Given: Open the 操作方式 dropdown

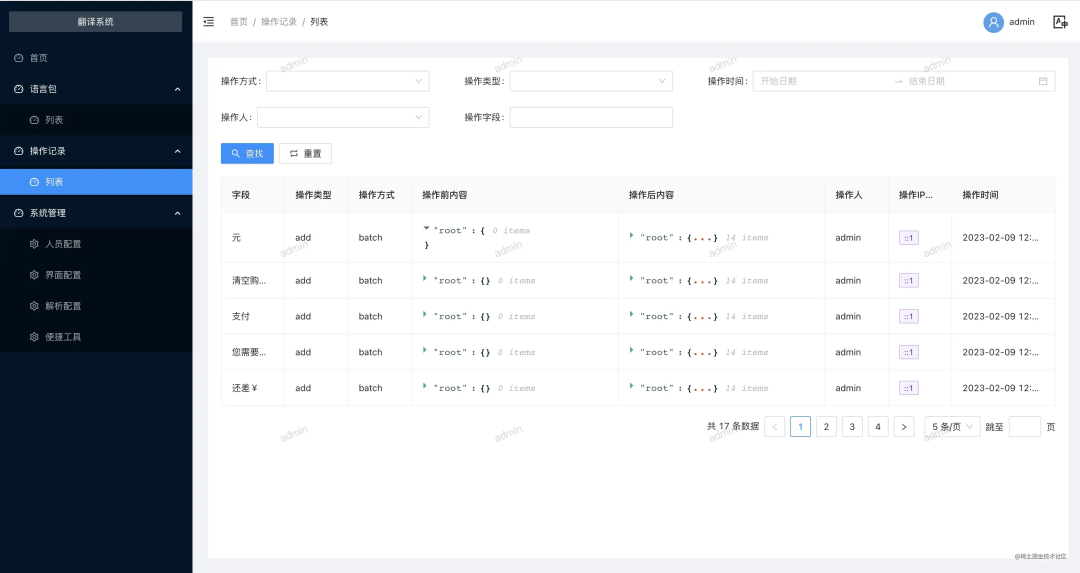Looking at the screenshot, I should click(348, 81).
